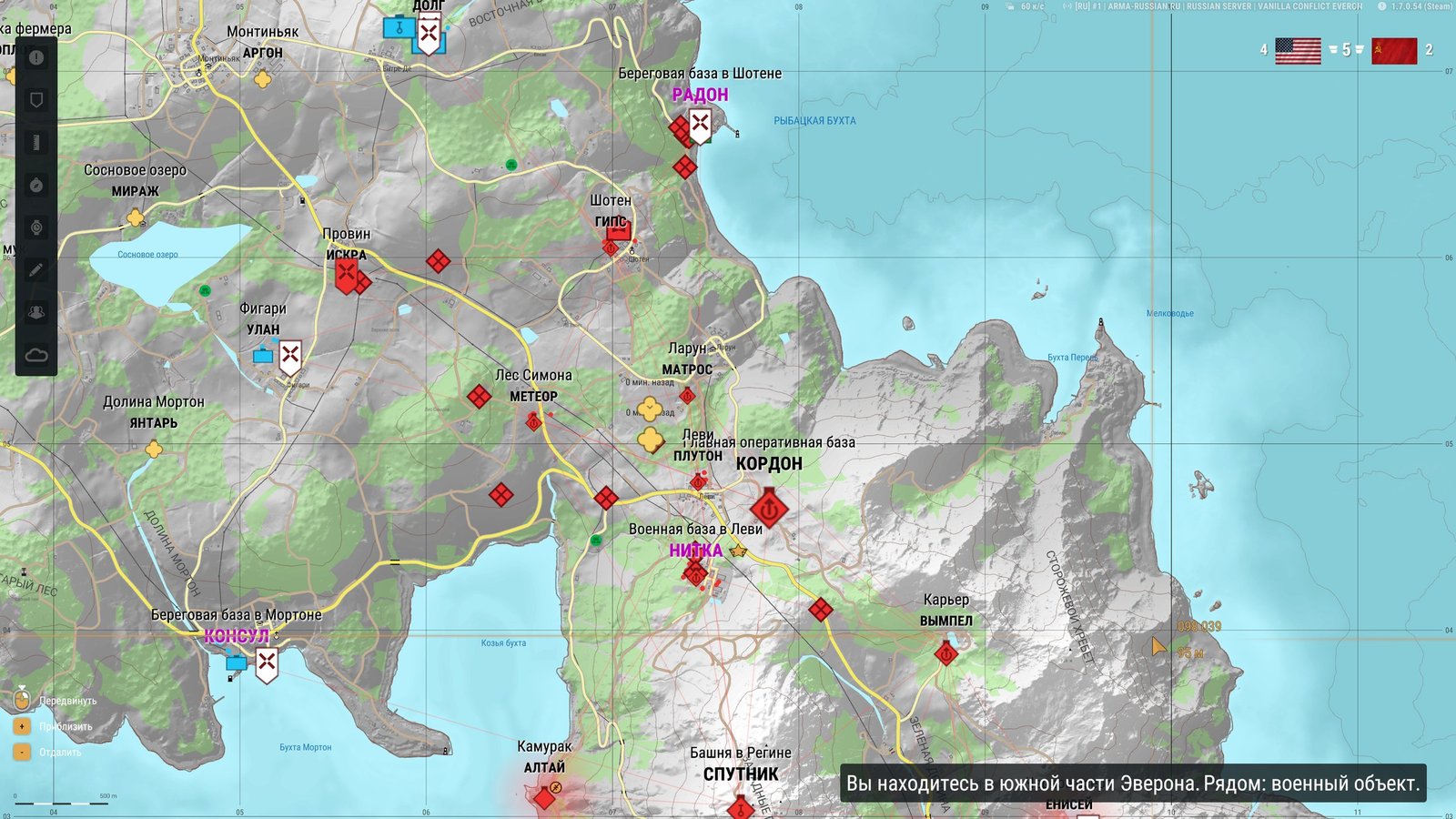
Task: Click the US flag faction icon
Action: [1298, 51]
